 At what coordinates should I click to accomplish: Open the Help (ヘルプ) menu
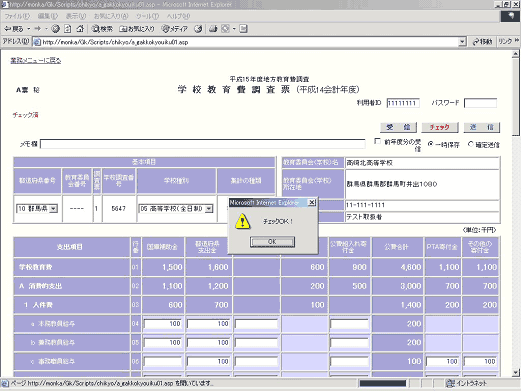(178, 16)
